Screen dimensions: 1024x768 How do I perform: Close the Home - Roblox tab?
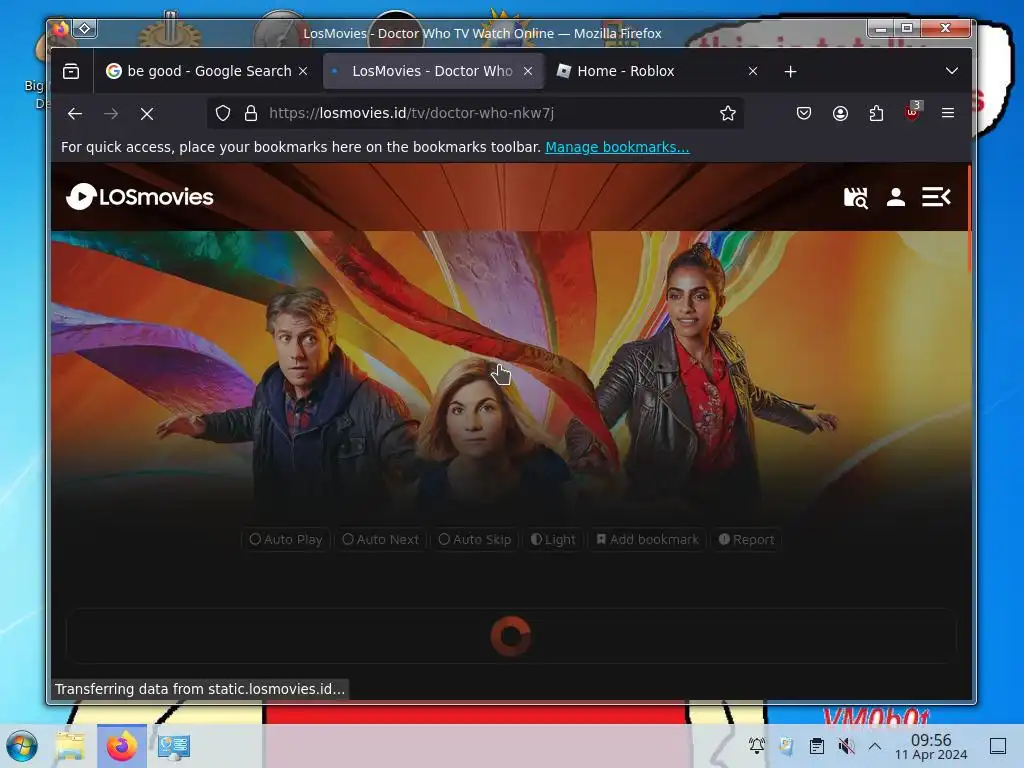coord(753,71)
